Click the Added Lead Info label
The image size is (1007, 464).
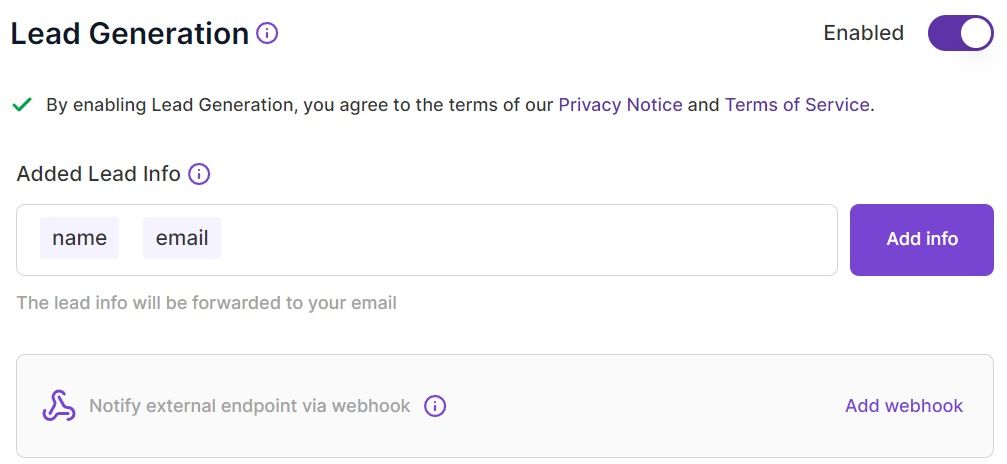(98, 174)
